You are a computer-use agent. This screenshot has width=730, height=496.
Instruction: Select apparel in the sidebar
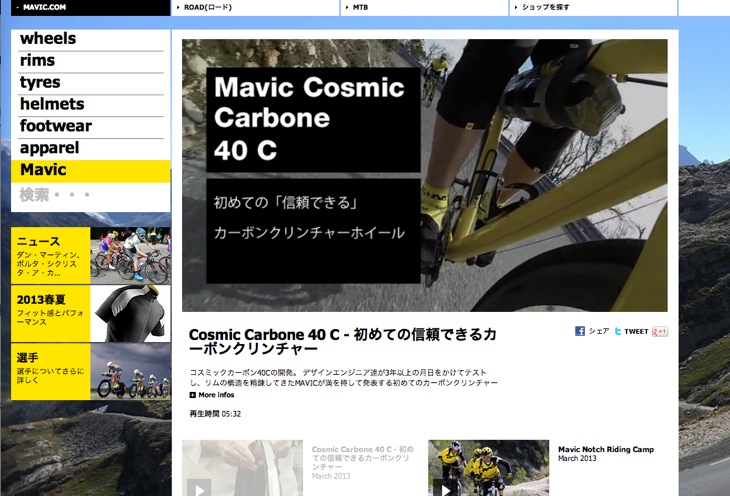click(x=91, y=149)
